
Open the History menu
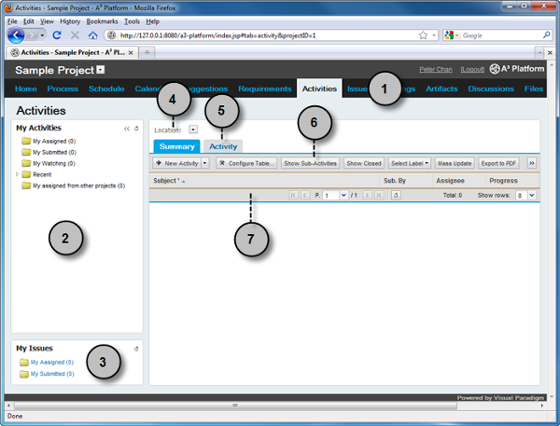pyautogui.click(x=70, y=21)
